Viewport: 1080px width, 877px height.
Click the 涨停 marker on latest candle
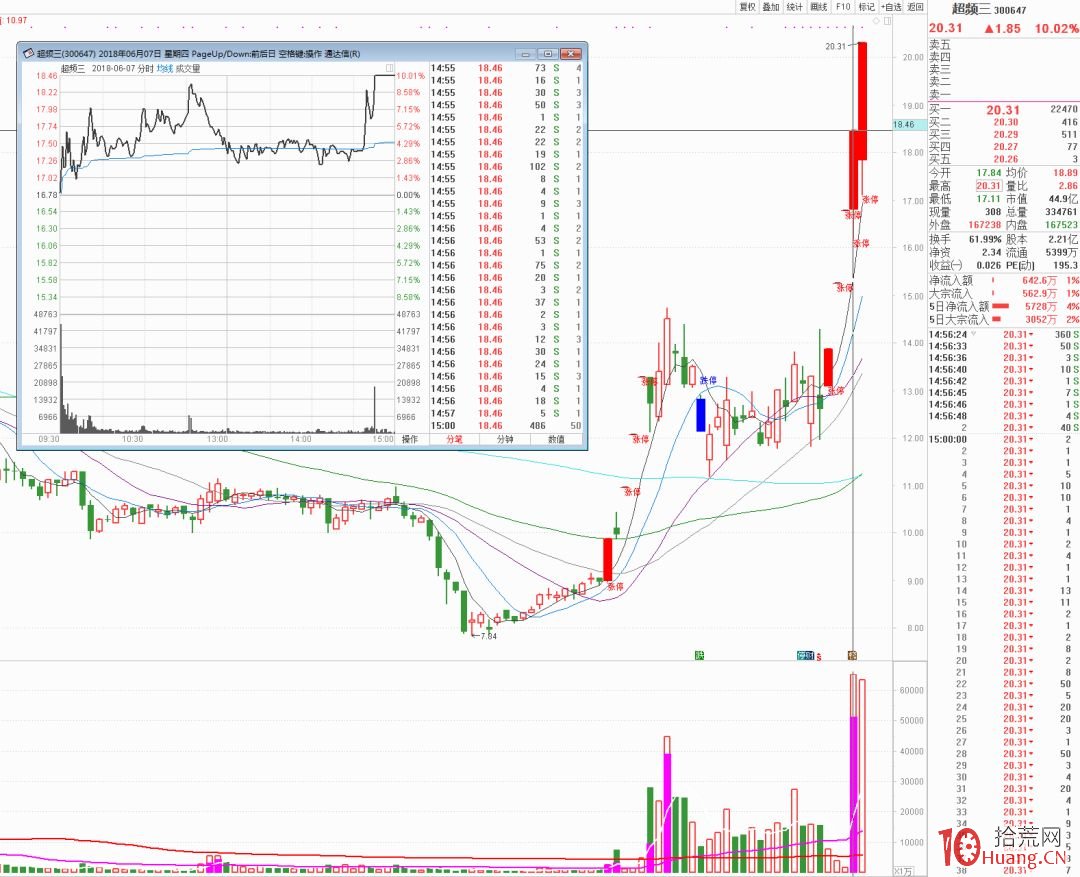click(x=870, y=199)
